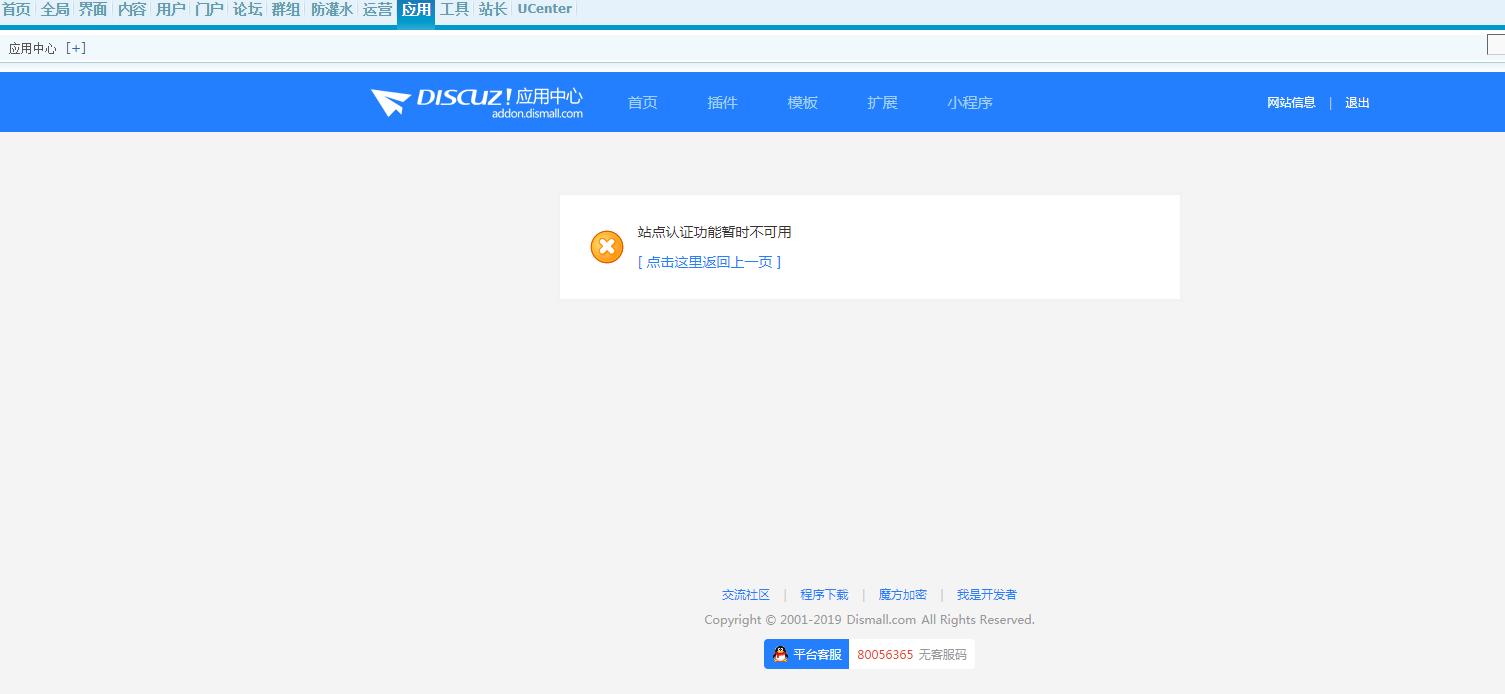The height and width of the screenshot is (694, 1505).
Task: Browse 模板 in the app center navigation
Action: pyautogui.click(x=802, y=102)
